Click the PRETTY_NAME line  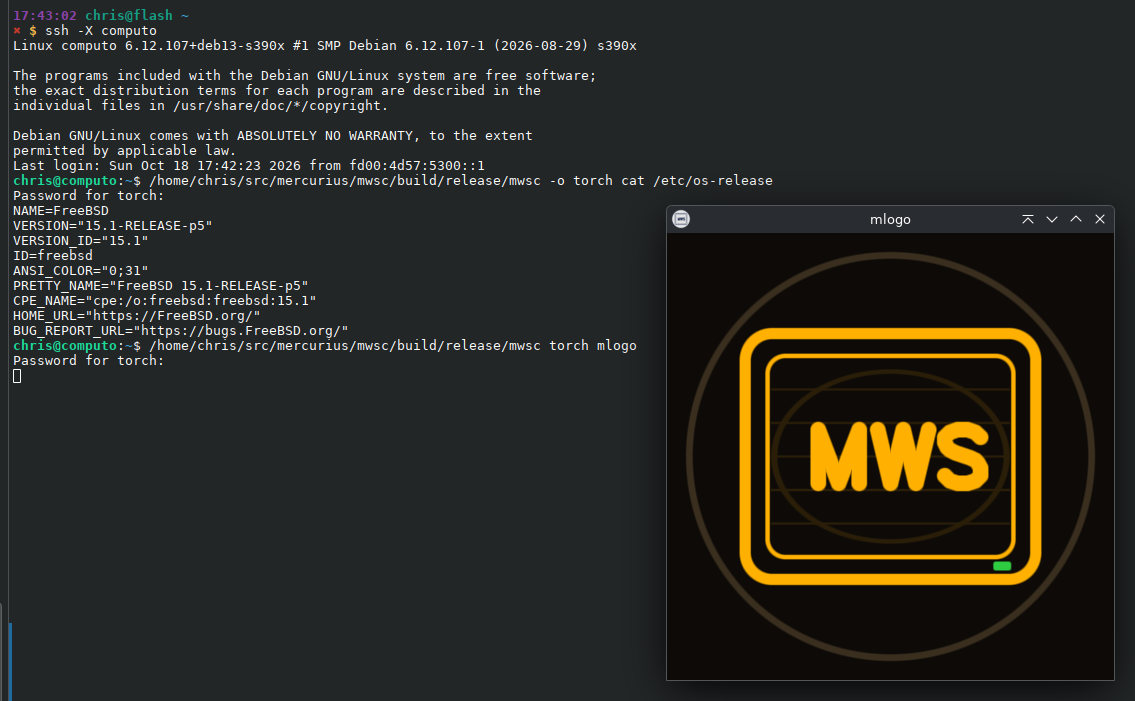161,285
